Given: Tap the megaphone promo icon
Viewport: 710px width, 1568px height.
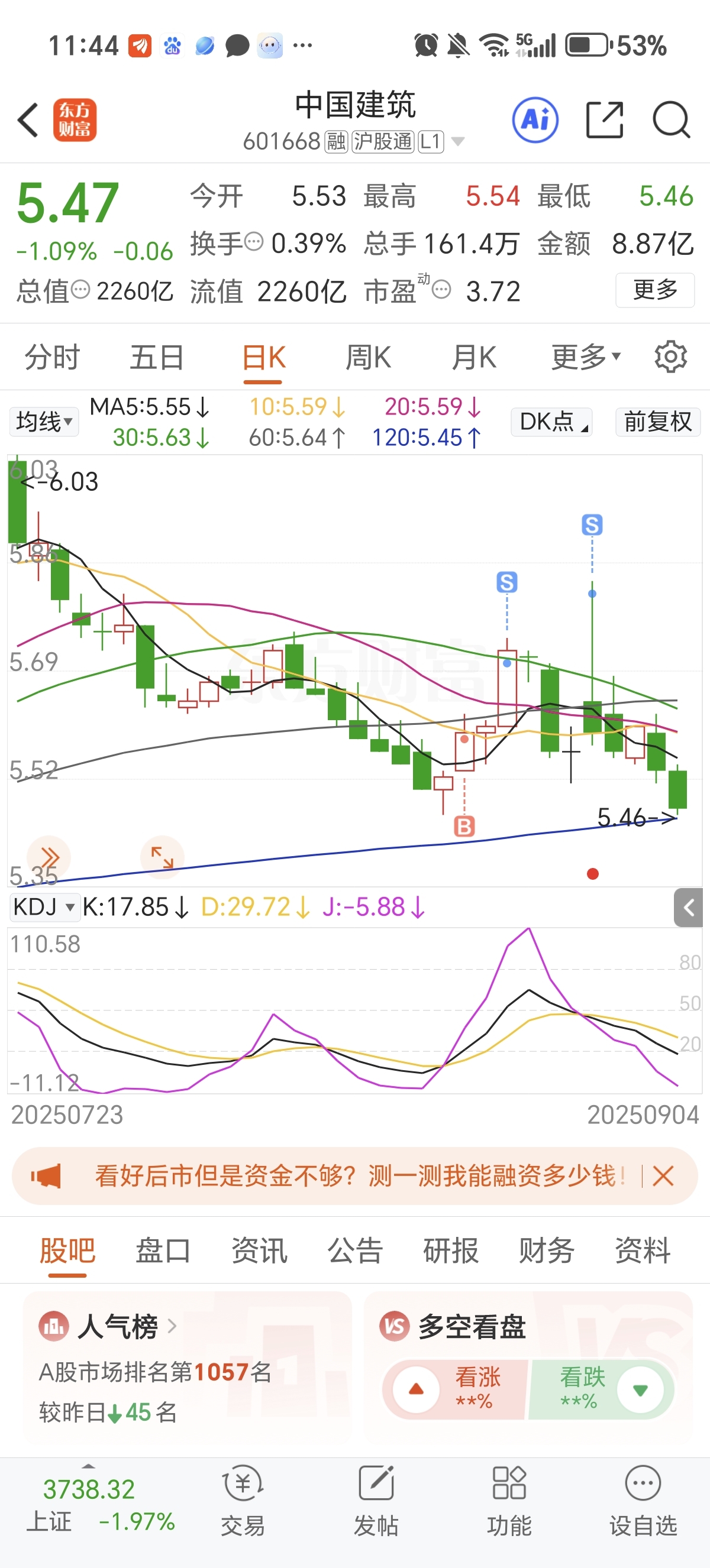Looking at the screenshot, I should coord(46,1175).
